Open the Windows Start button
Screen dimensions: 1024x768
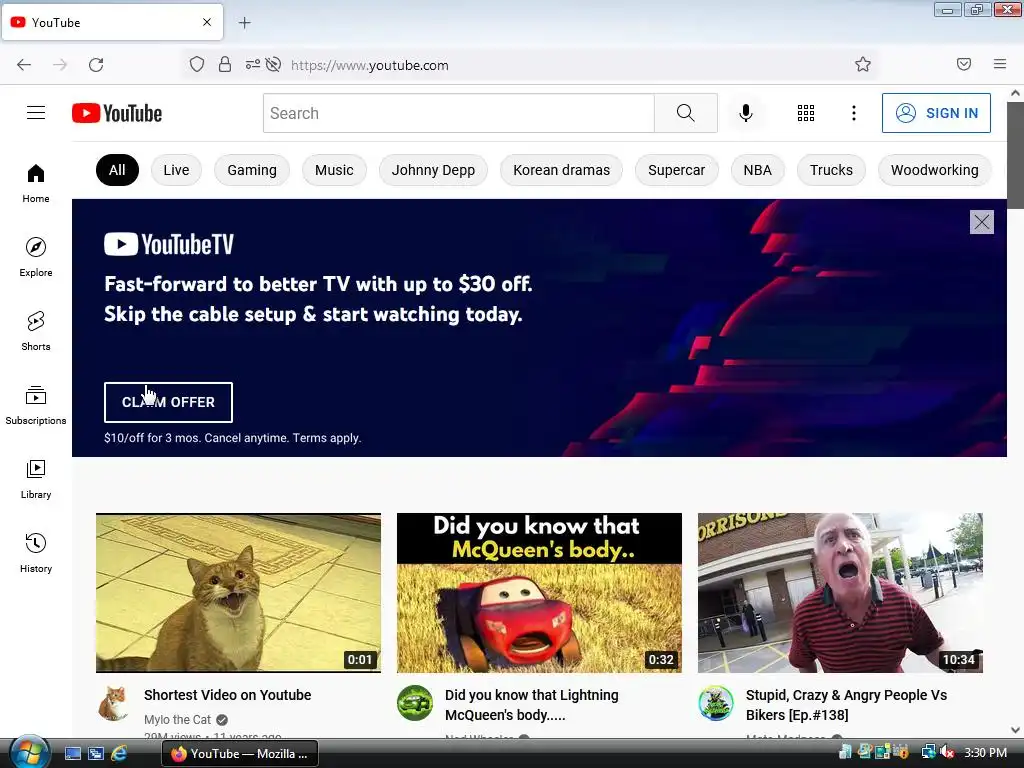[x=27, y=752]
